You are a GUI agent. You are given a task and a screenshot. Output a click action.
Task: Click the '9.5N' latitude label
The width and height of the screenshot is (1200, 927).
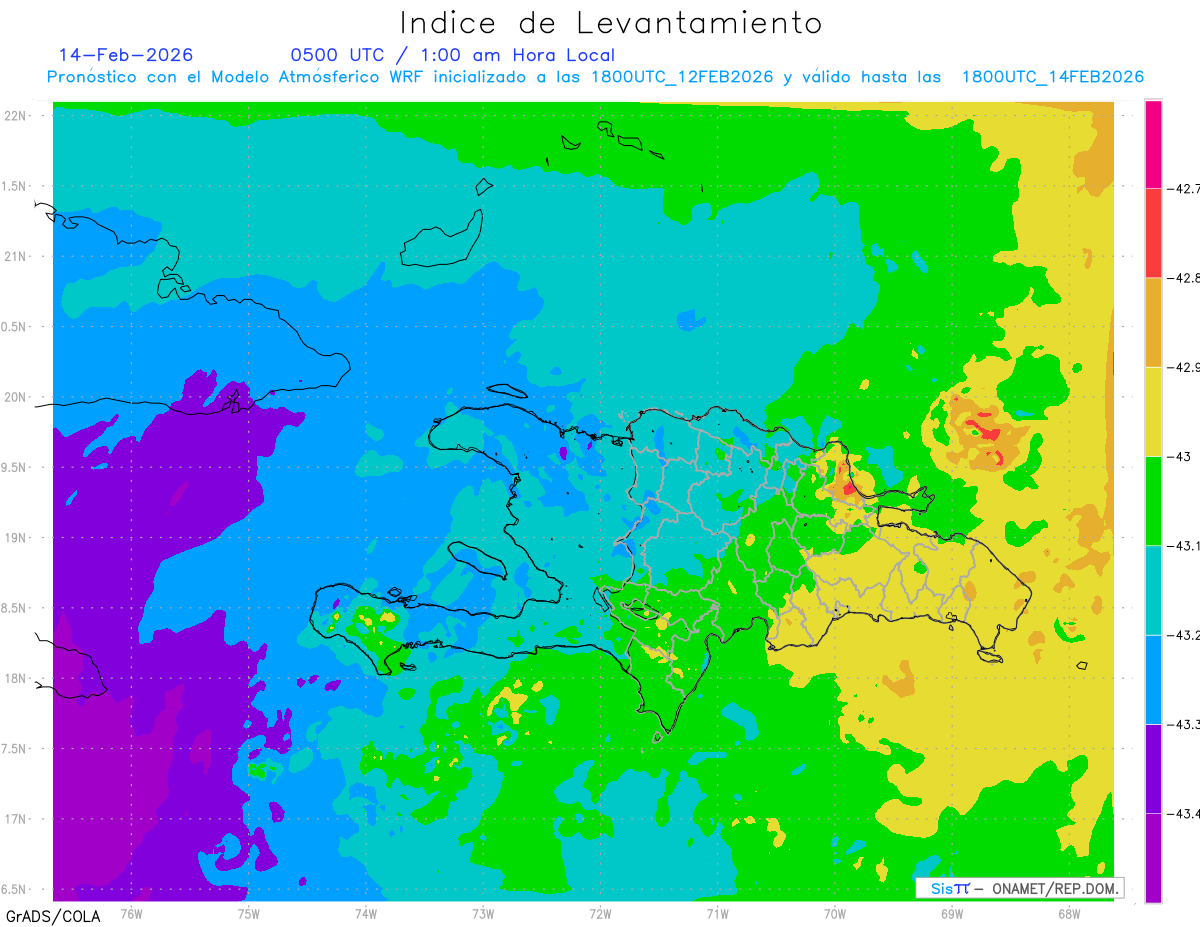pyautogui.click(x=15, y=467)
